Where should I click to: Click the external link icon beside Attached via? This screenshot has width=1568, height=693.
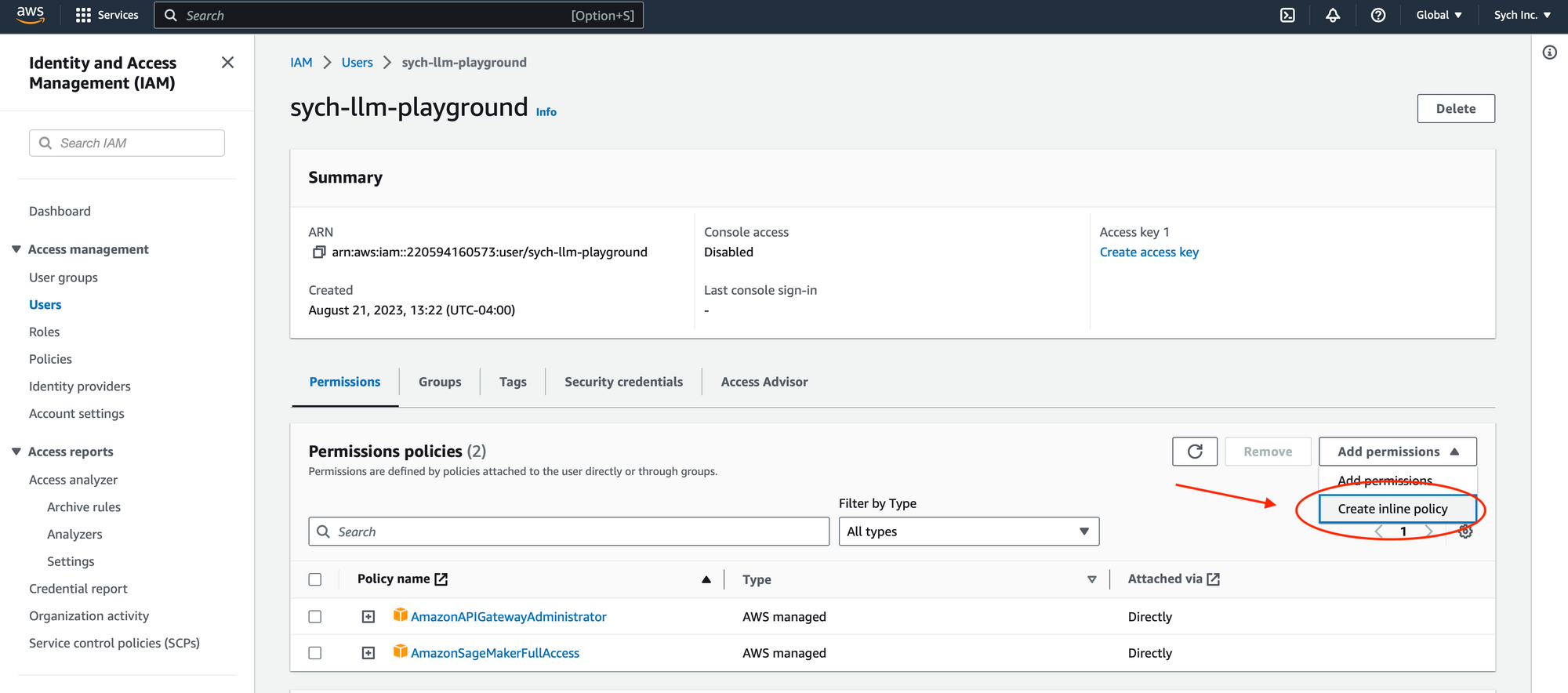pyautogui.click(x=1214, y=579)
